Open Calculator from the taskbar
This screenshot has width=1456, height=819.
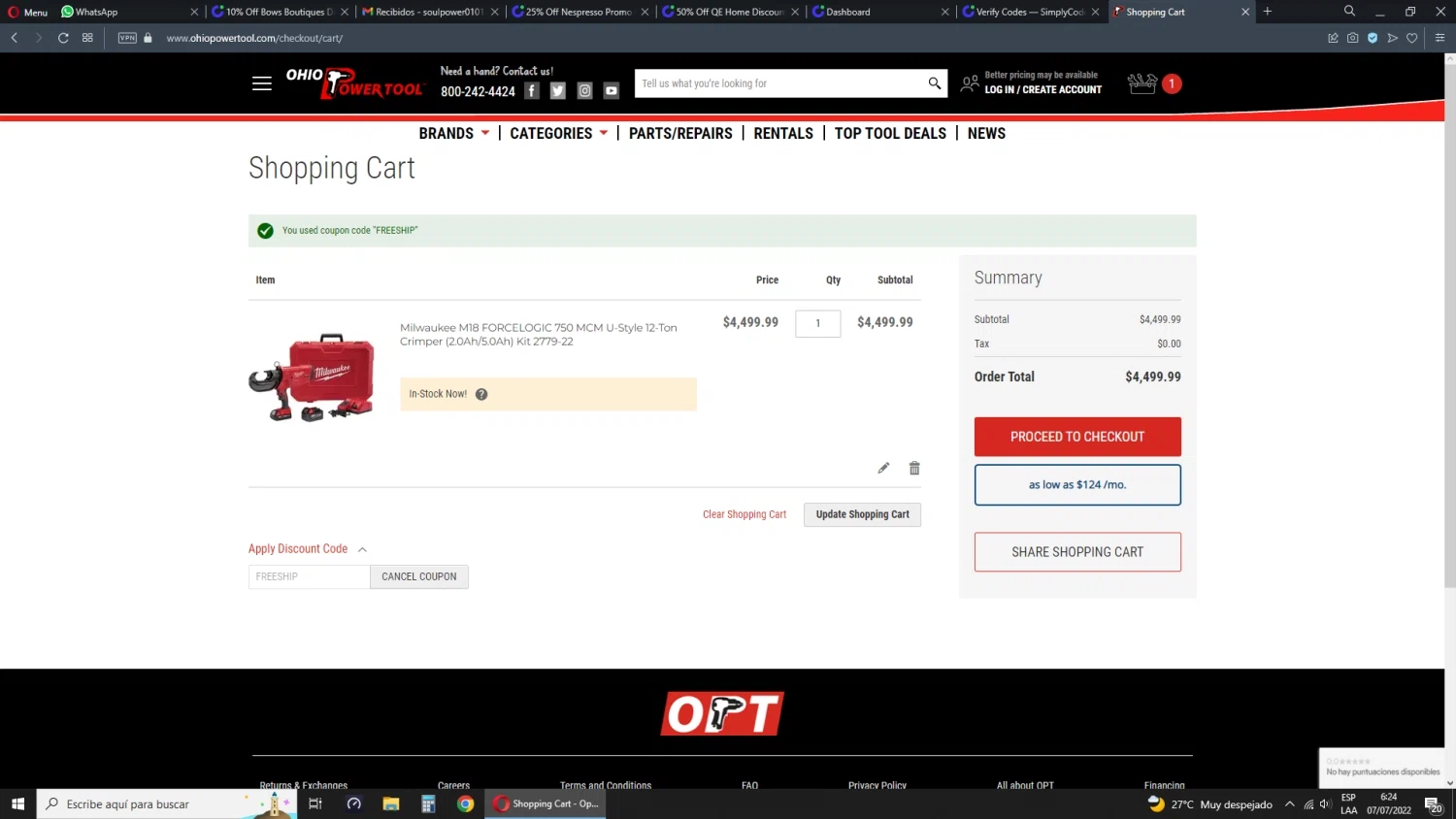click(428, 803)
